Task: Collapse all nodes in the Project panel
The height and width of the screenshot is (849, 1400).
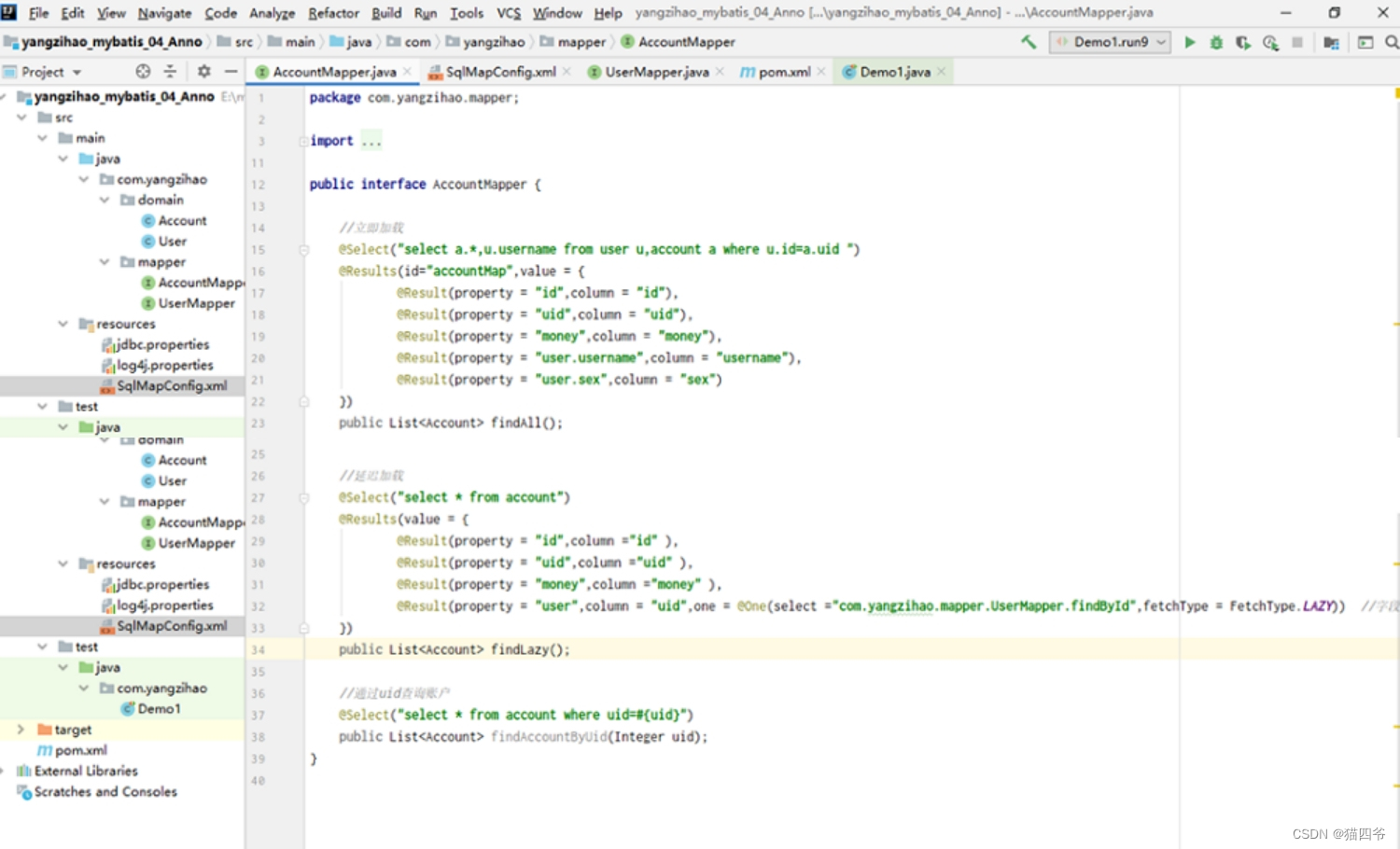Action: (x=170, y=72)
